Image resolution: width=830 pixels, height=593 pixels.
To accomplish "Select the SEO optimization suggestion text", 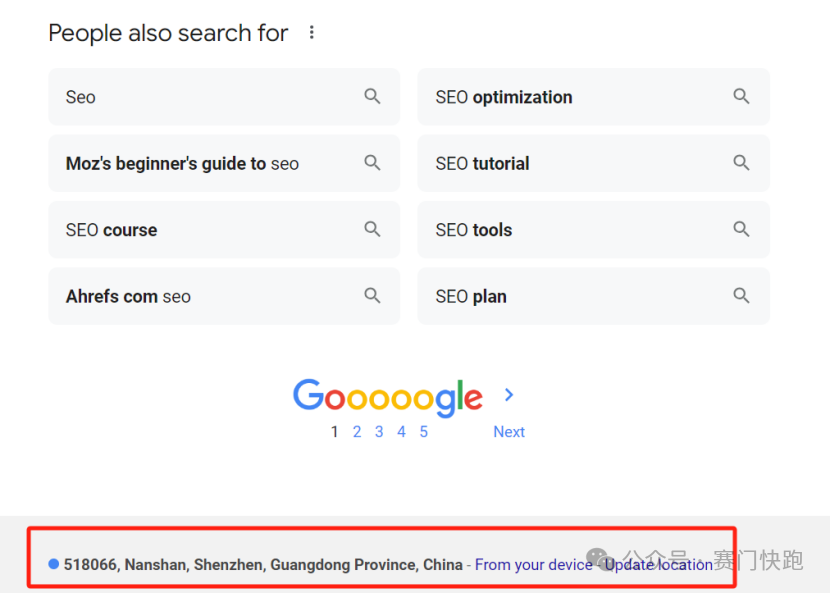I will point(504,97).
